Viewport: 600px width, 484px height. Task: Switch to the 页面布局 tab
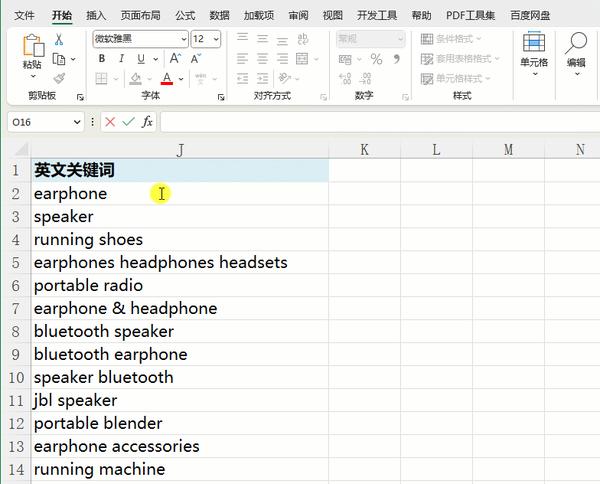[140, 16]
